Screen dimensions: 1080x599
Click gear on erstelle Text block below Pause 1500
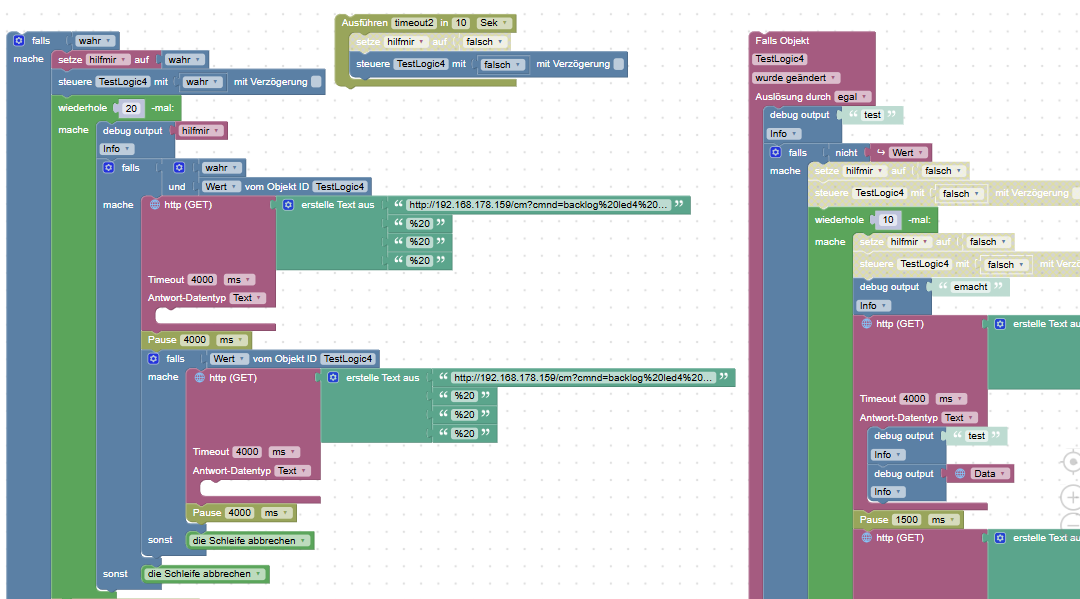1000,538
